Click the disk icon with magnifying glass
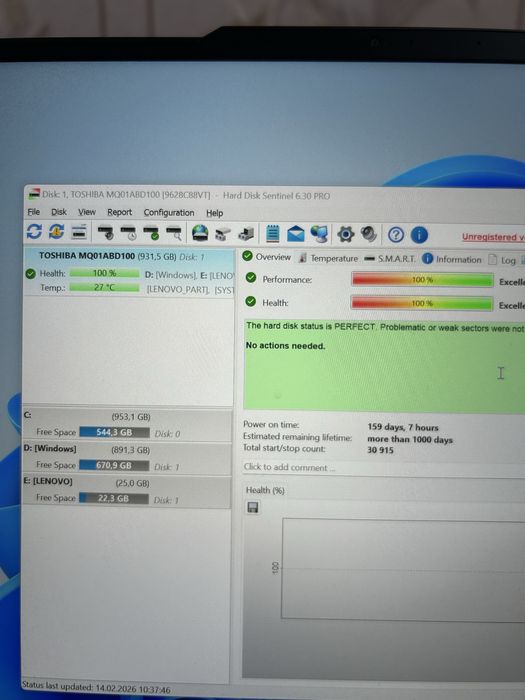 (x=174, y=233)
